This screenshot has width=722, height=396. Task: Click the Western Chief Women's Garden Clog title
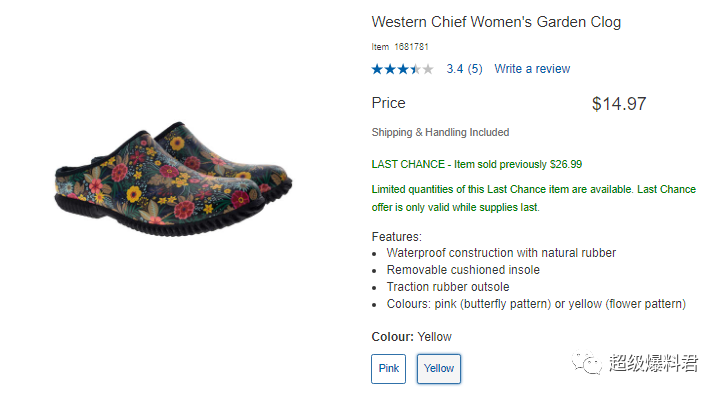click(x=496, y=22)
